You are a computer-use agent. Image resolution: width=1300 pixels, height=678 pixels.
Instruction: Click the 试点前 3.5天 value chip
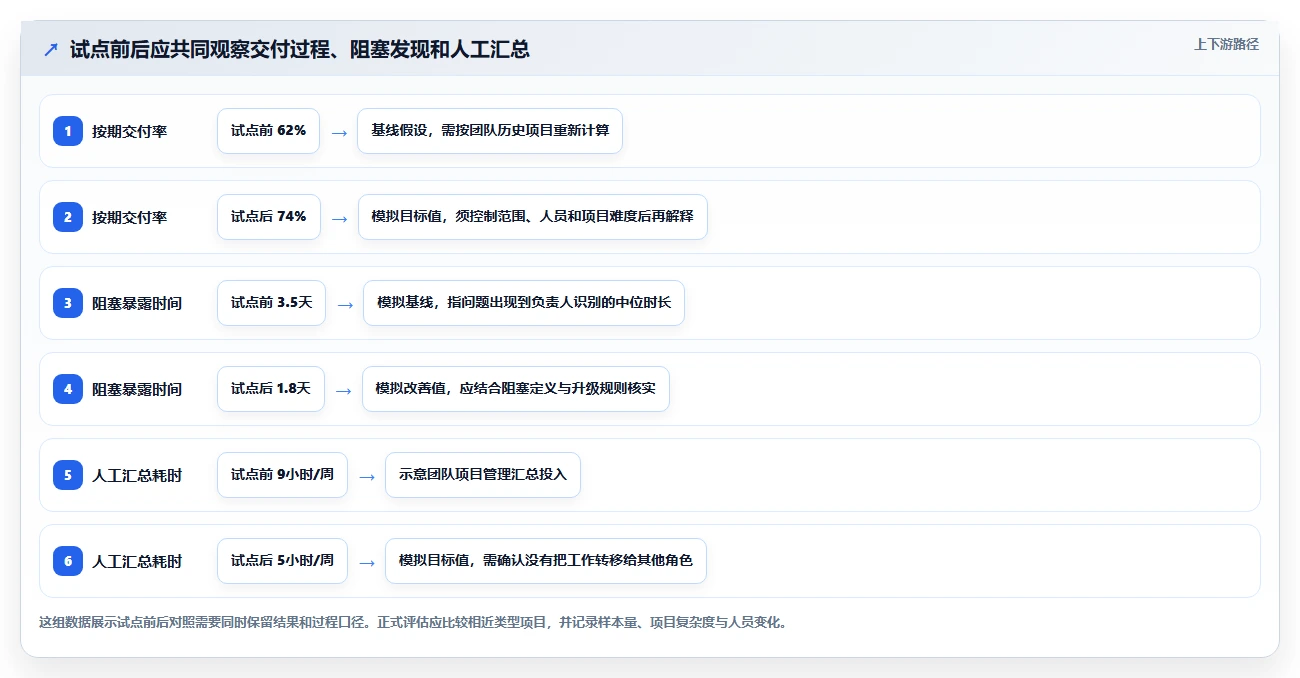click(271, 303)
